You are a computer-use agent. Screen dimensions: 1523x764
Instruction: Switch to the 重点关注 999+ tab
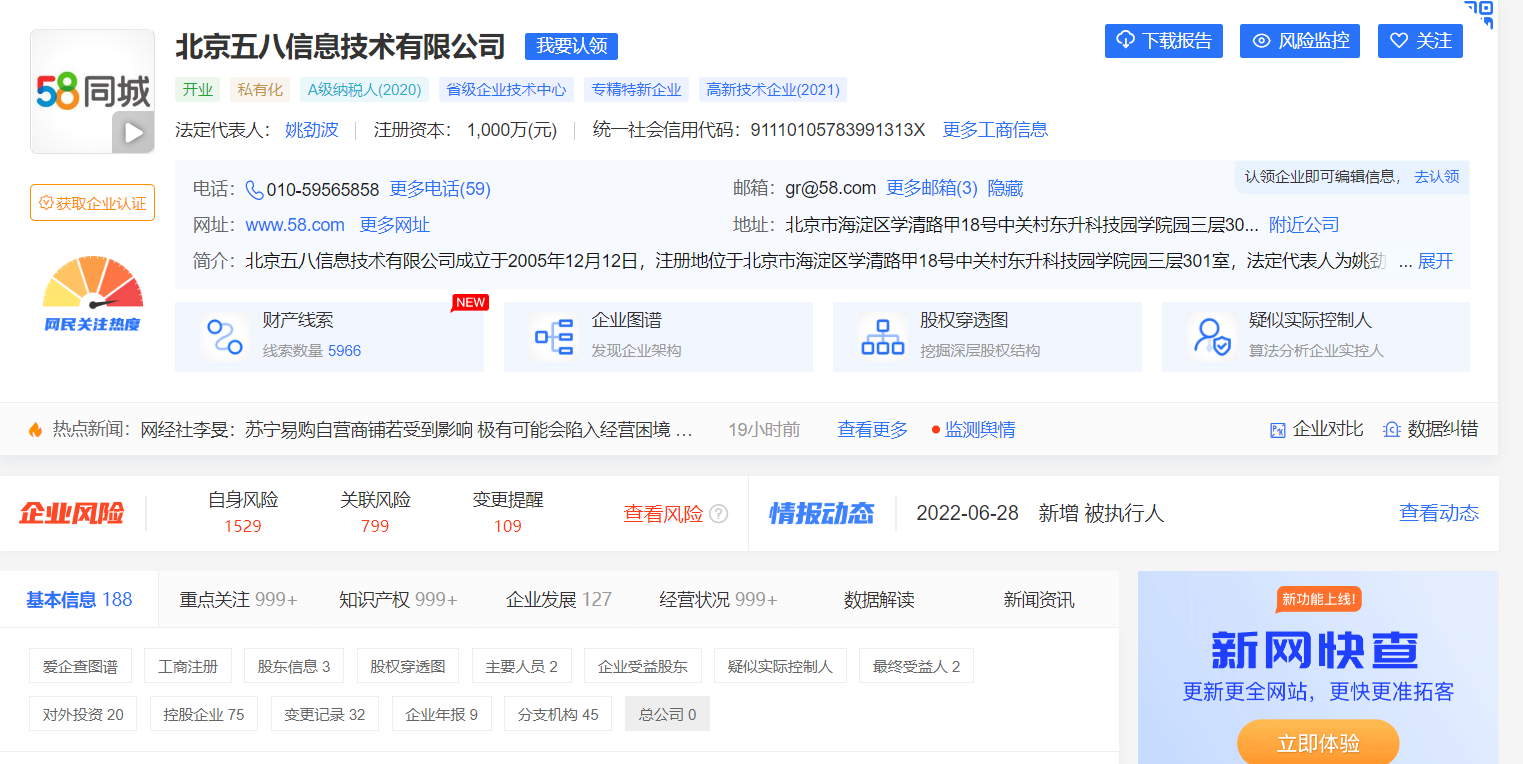click(239, 600)
